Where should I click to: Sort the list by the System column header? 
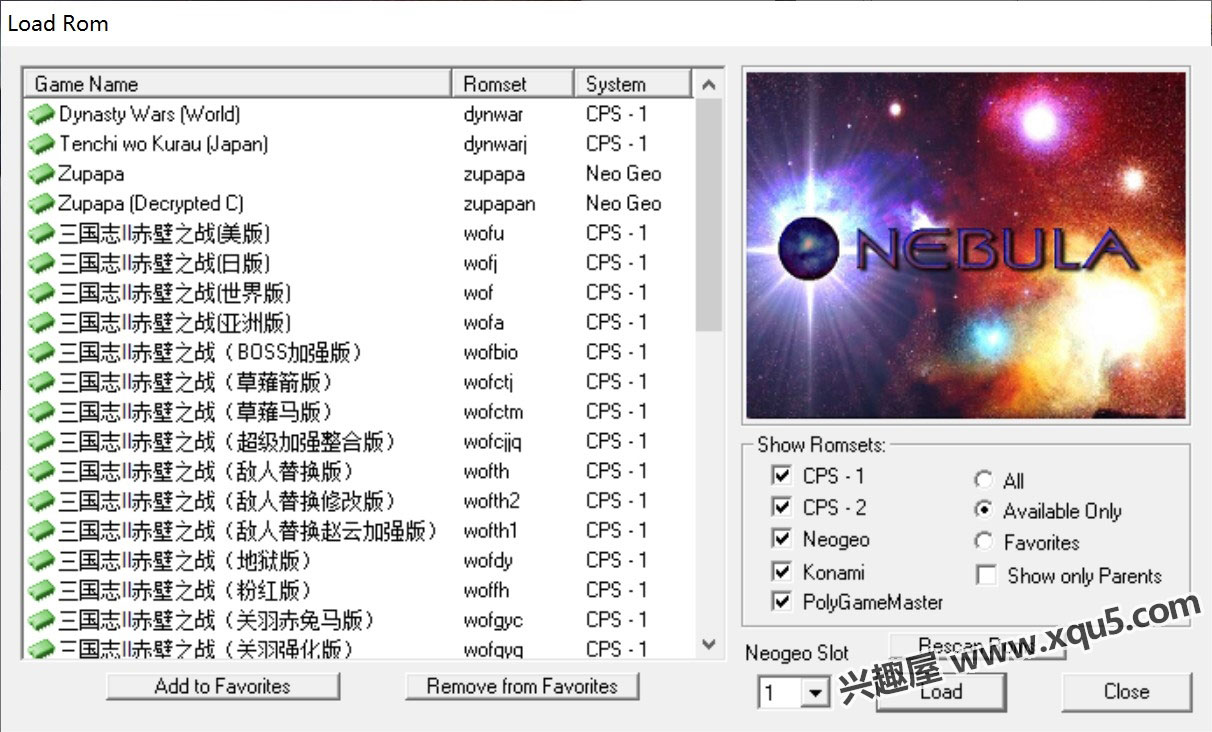point(633,84)
